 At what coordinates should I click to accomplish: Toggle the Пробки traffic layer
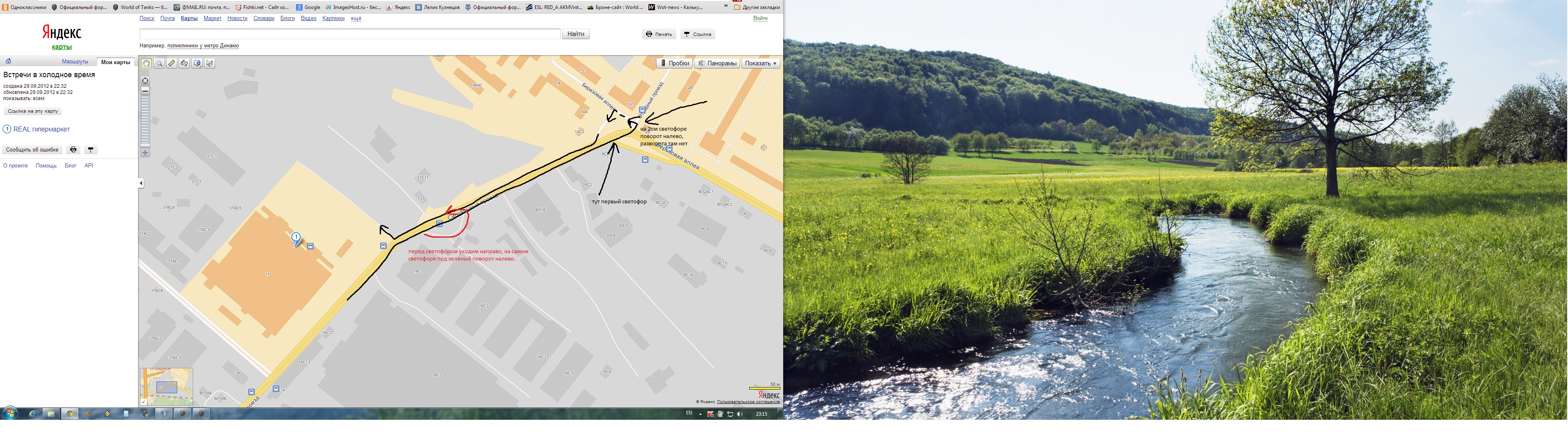(675, 63)
